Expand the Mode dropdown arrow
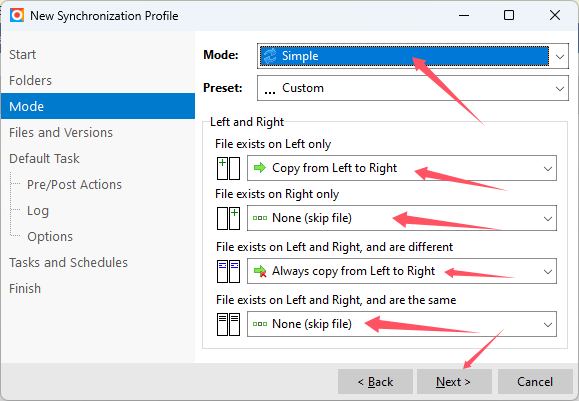Viewport: 579px width, 401px height. pos(559,56)
